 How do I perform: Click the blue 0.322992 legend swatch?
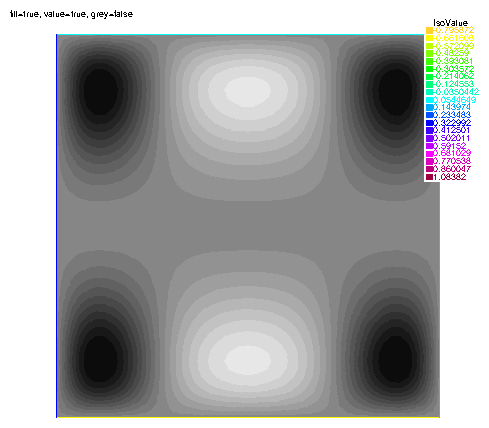click(429, 122)
